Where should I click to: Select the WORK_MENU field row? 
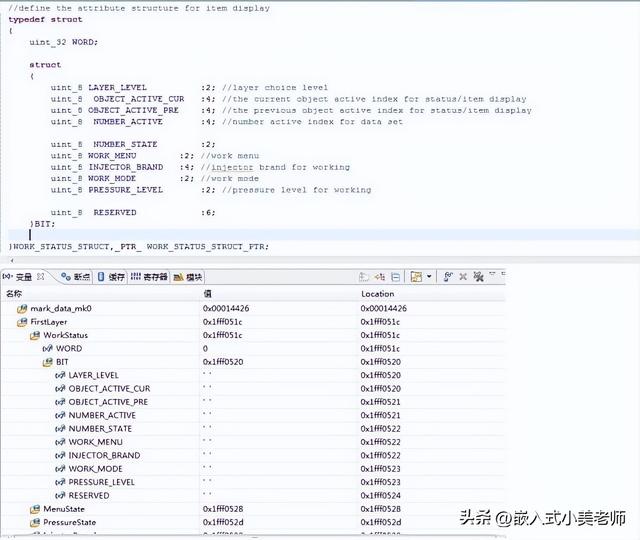(253, 442)
